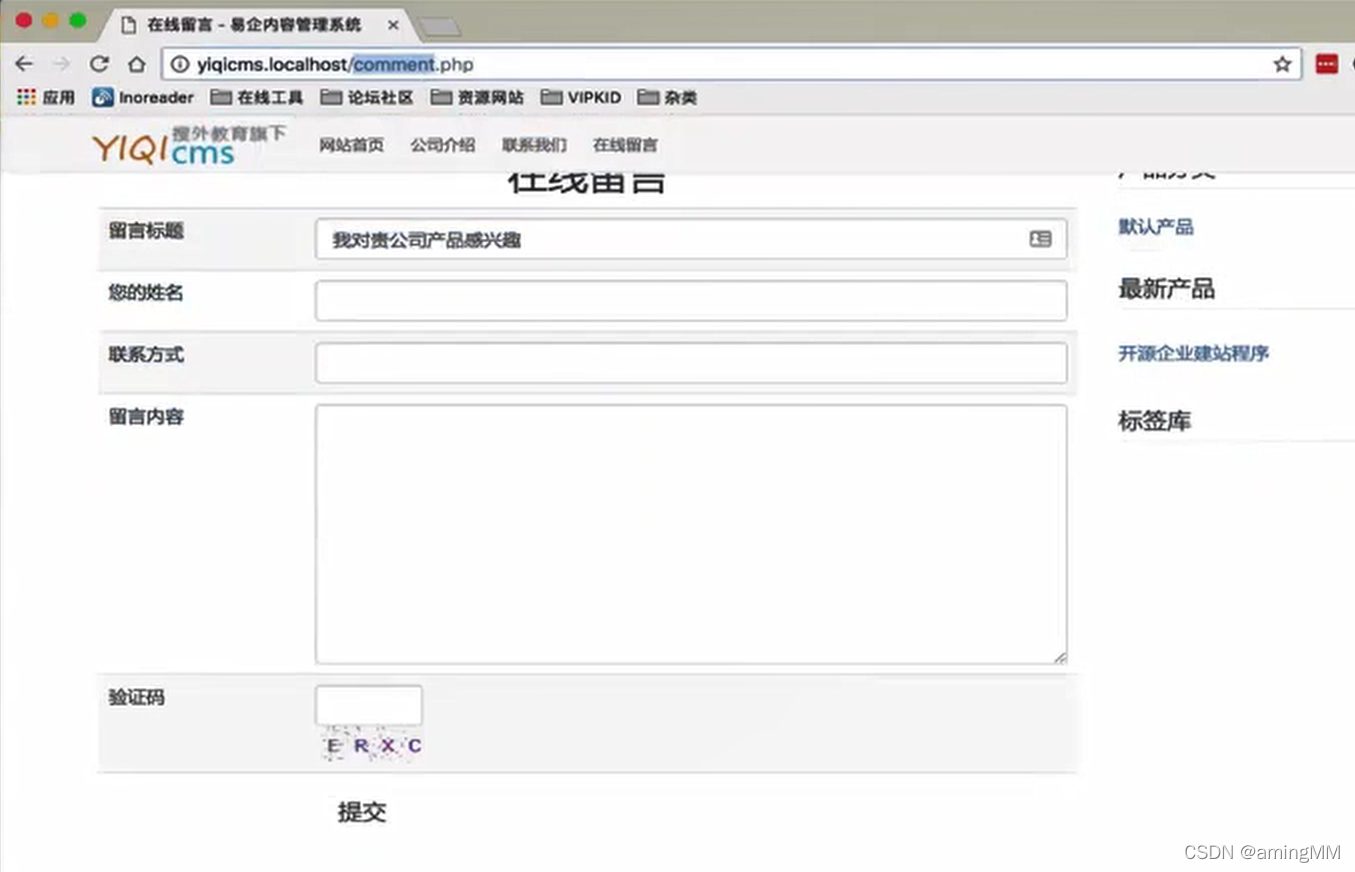Viewport: 1355px width, 872px height.
Task: Open the Inoreader bookmark
Action: pyautogui.click(x=143, y=97)
